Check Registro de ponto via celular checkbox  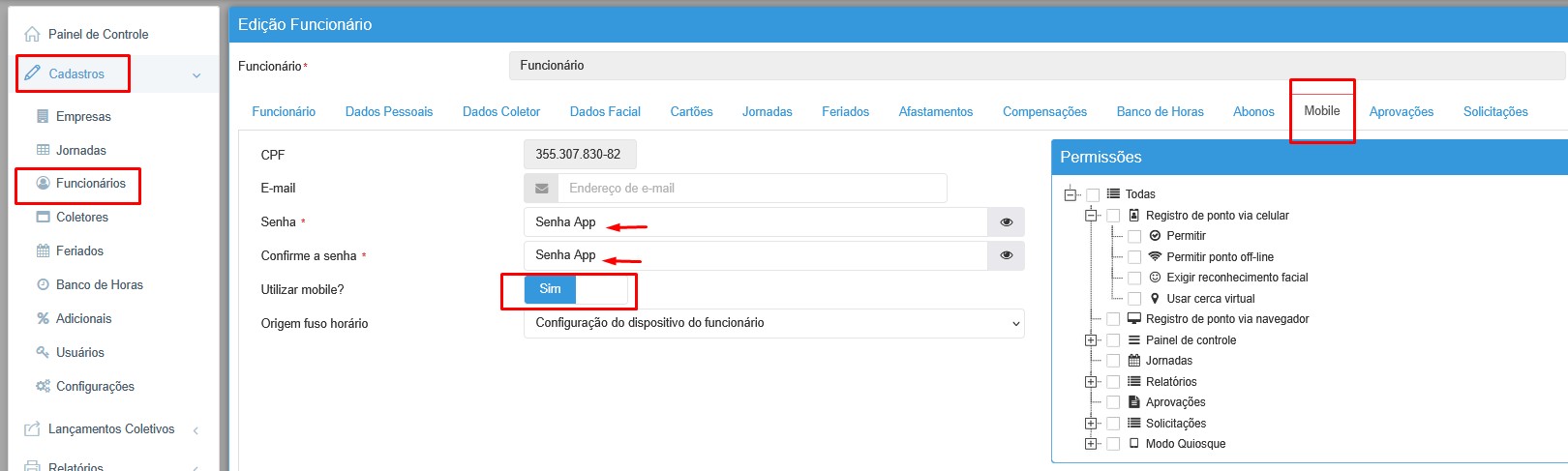1113,216
